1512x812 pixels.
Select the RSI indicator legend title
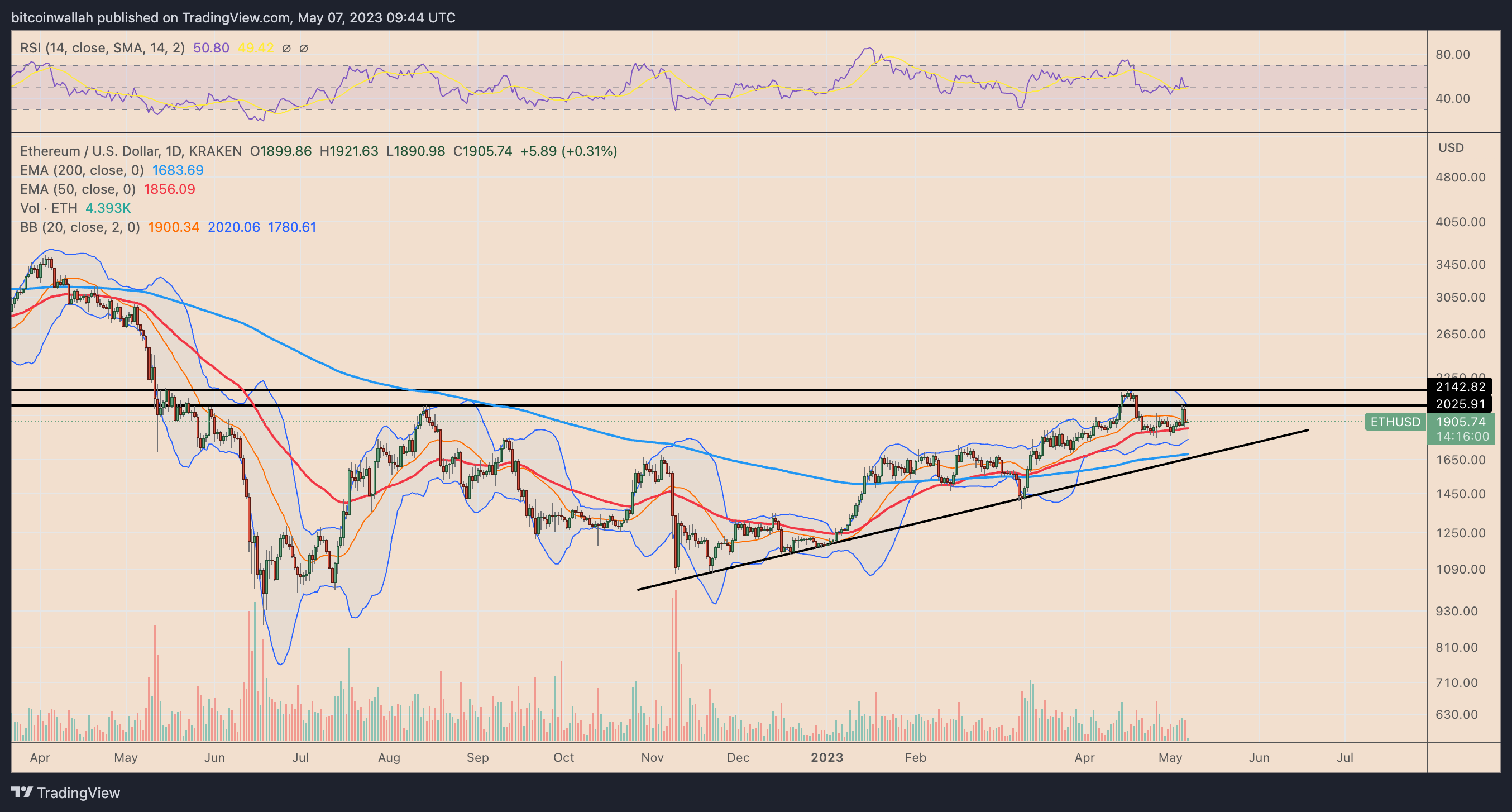tap(102, 48)
